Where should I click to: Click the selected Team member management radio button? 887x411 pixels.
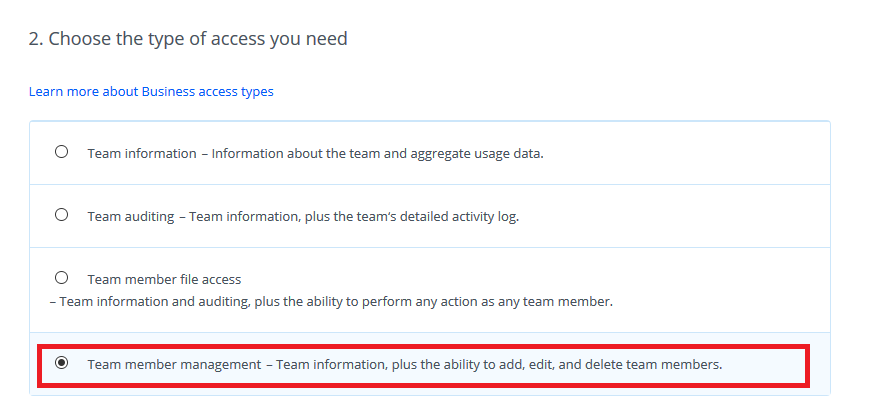tap(62, 364)
